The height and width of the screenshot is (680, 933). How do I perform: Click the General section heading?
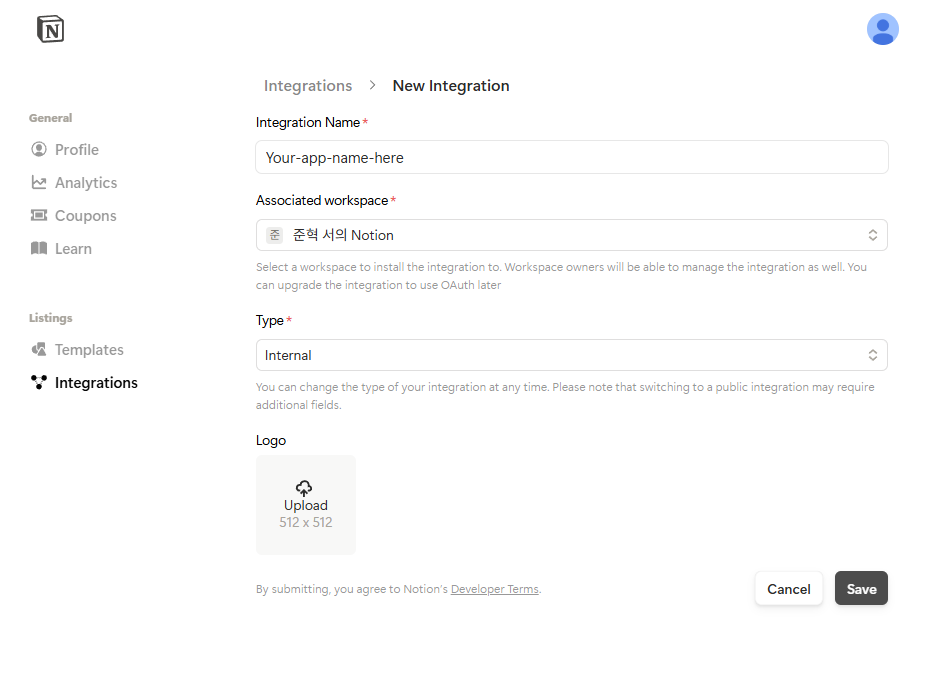pyautogui.click(x=51, y=118)
